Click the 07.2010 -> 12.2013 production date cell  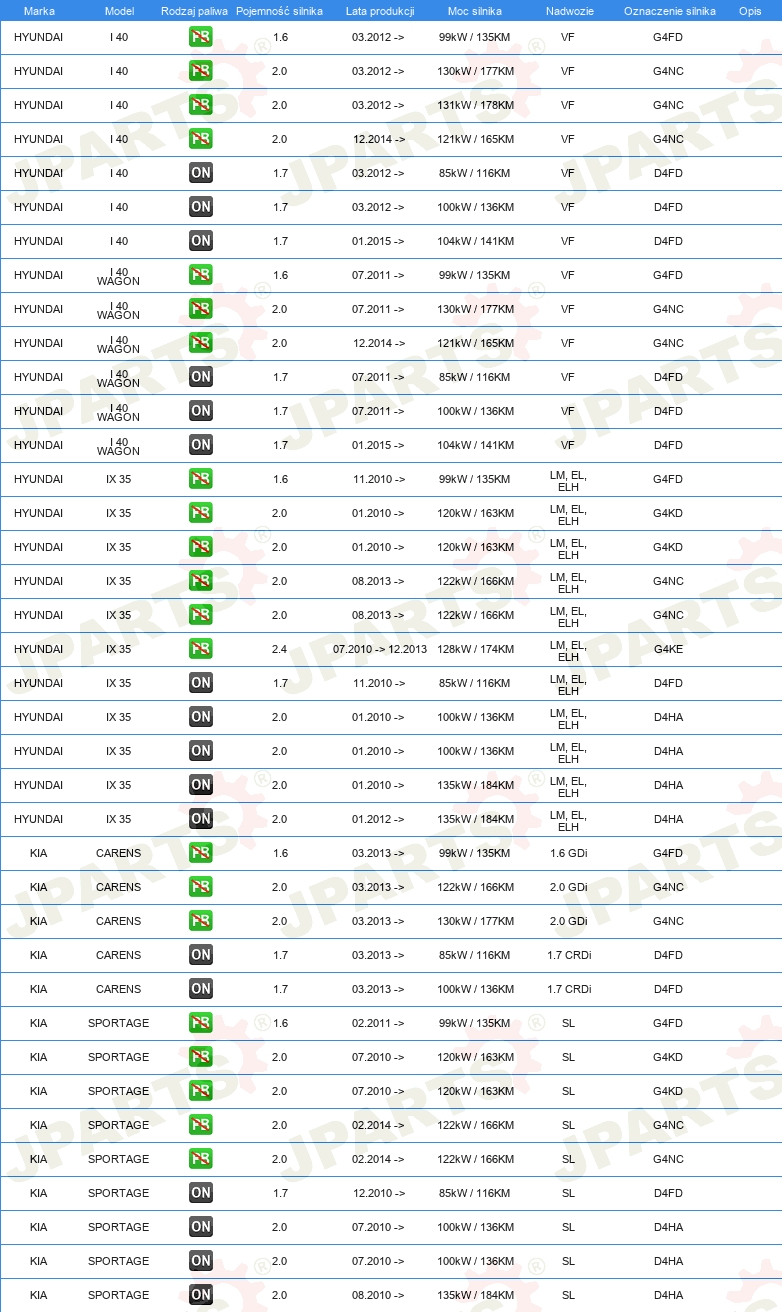pos(380,649)
